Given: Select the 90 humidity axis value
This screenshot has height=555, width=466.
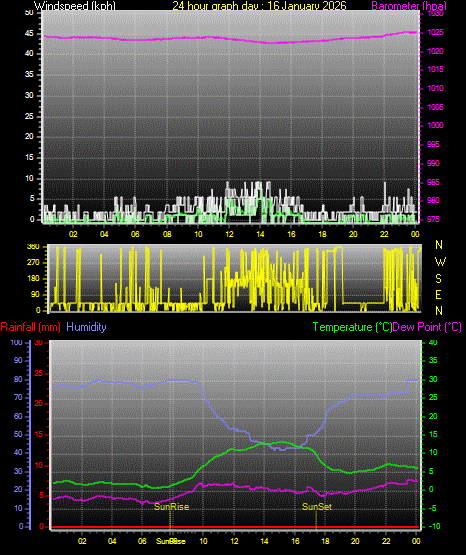Looking at the screenshot, I should pos(18,360).
